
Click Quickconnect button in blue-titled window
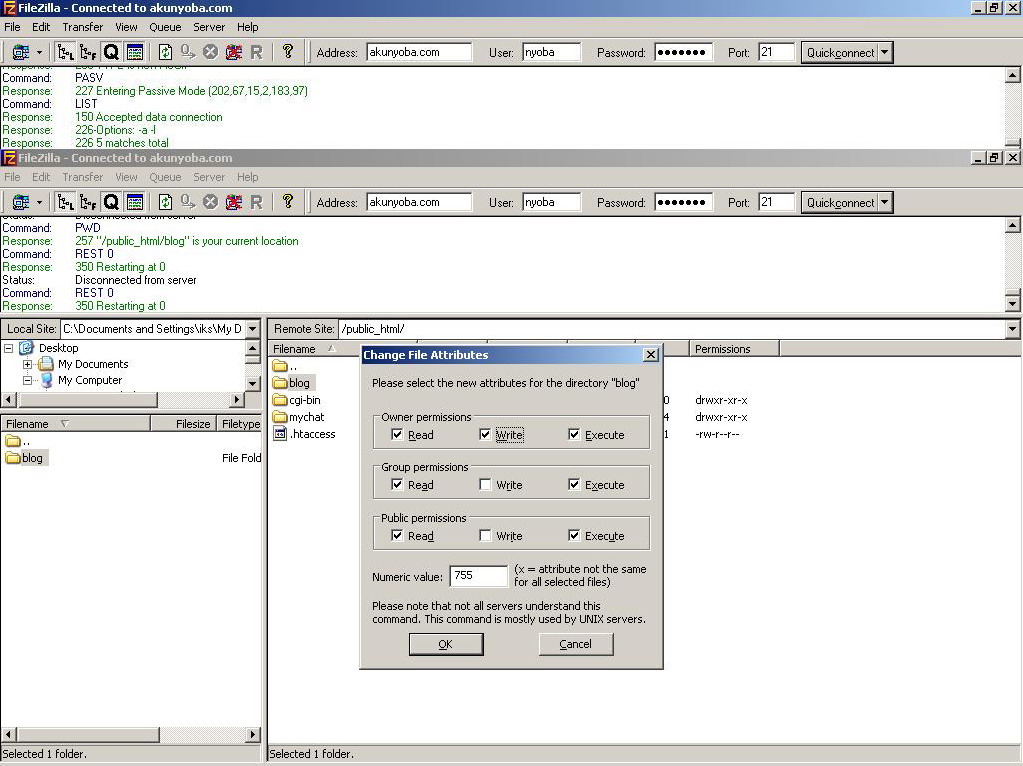click(x=840, y=52)
